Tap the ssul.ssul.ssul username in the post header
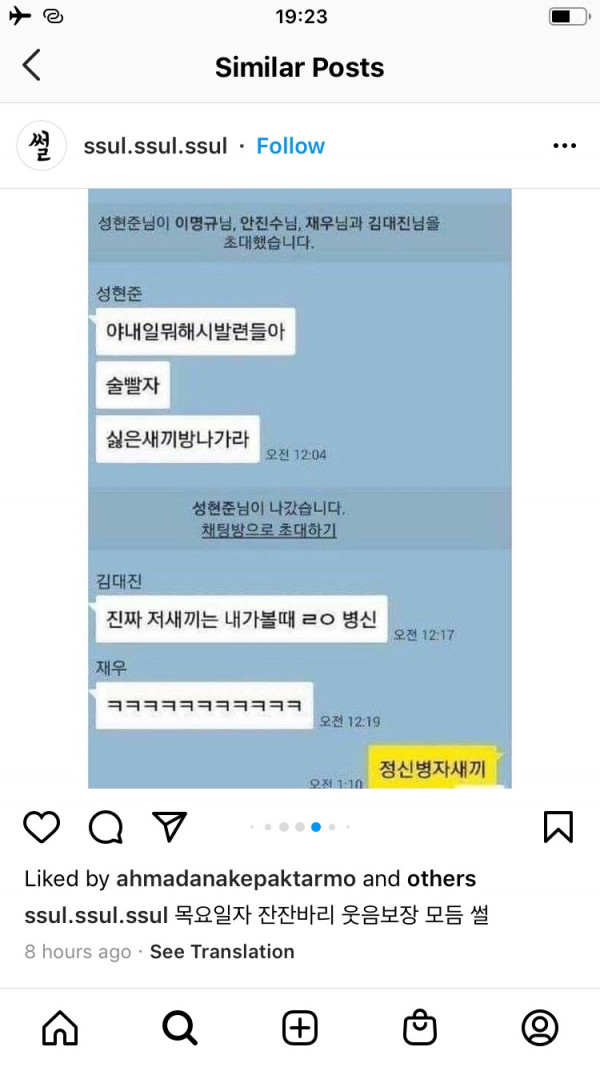Viewport: 600px width, 1067px height. click(x=155, y=146)
